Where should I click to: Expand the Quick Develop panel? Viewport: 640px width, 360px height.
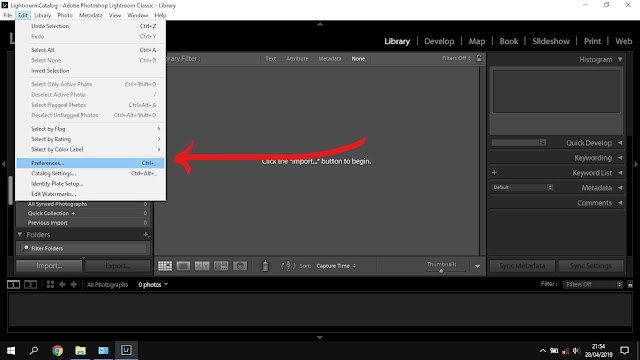[620, 143]
